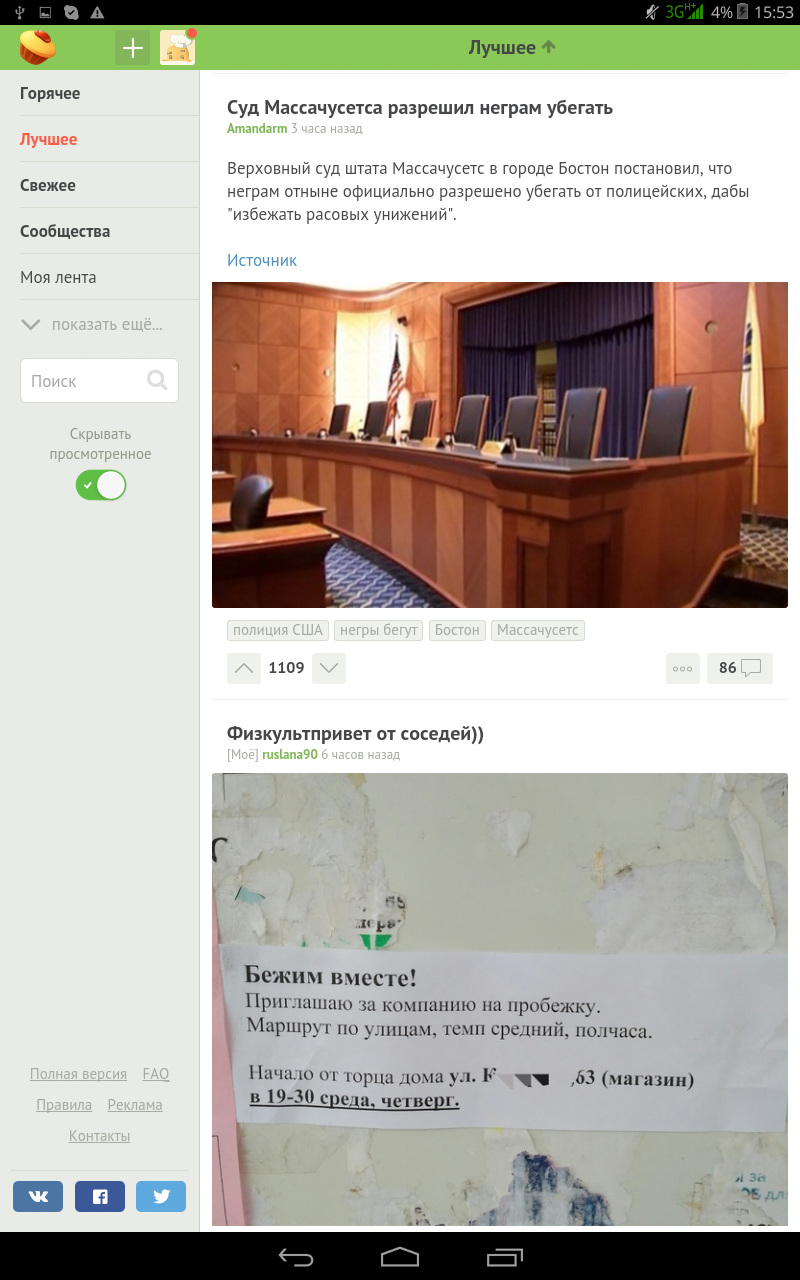The height and width of the screenshot is (1280, 800).
Task: Open the 'Сообщества' section
Action: pyautogui.click(x=65, y=231)
